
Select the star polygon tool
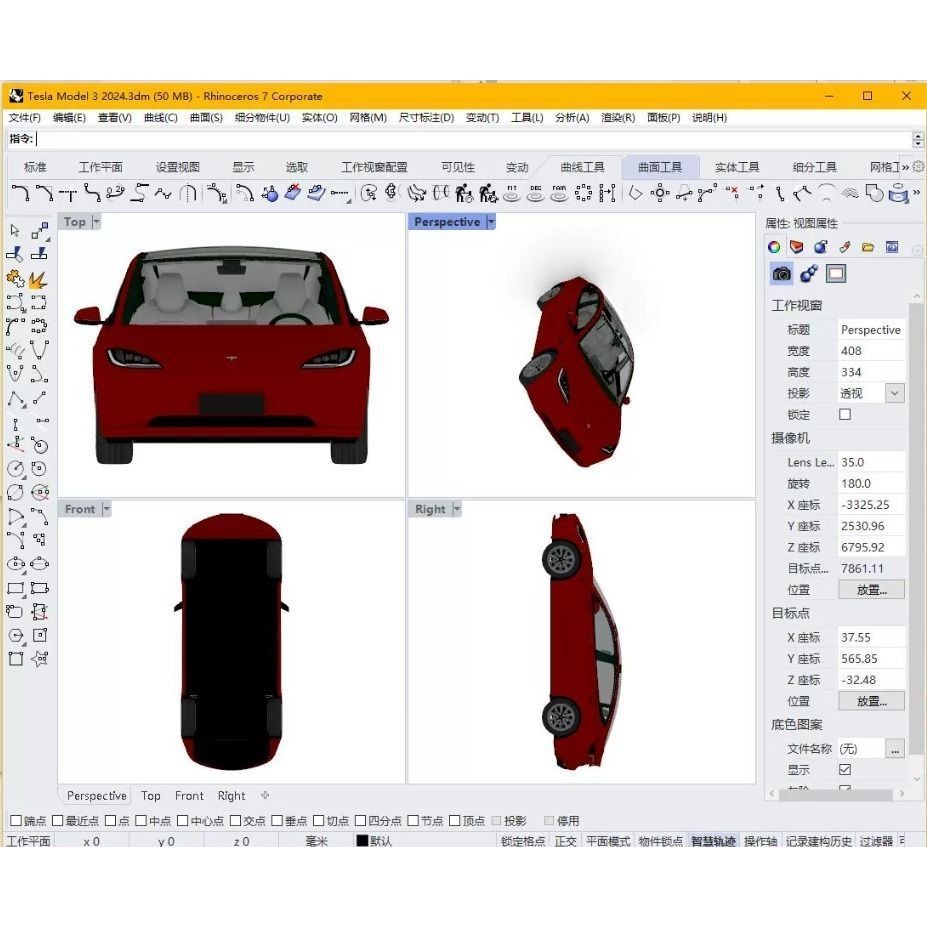pos(40,659)
